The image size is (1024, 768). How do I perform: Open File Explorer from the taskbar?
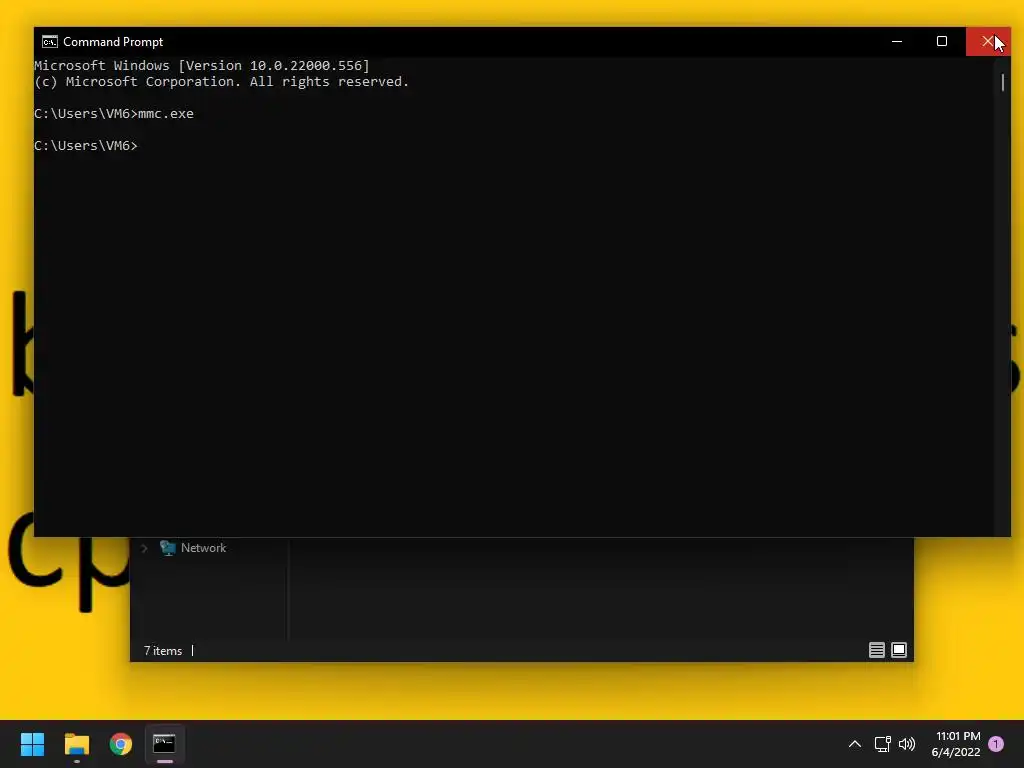(76, 744)
